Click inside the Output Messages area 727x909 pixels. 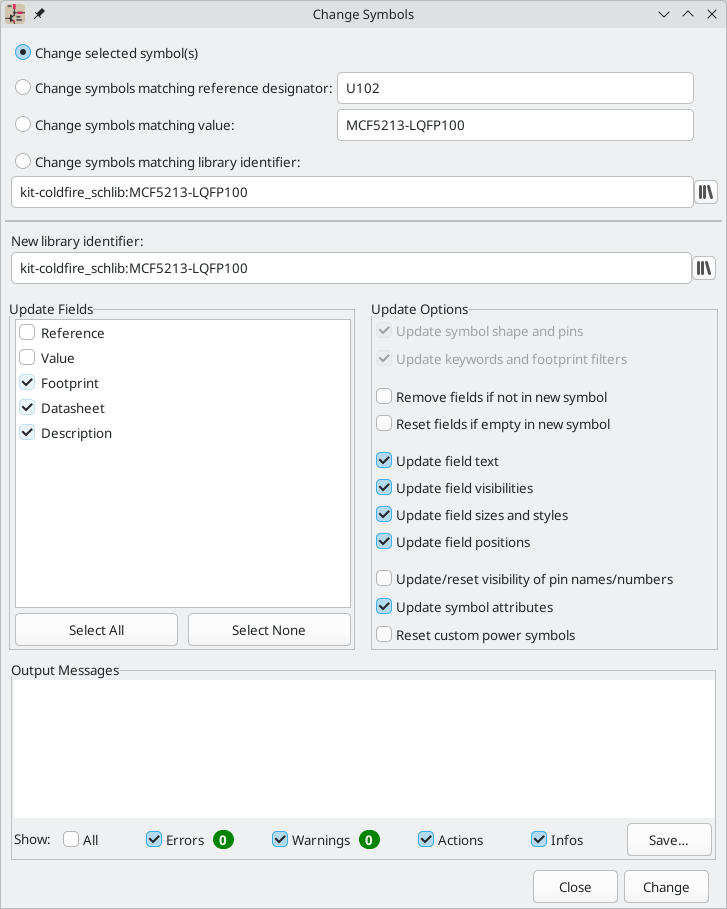tap(364, 748)
